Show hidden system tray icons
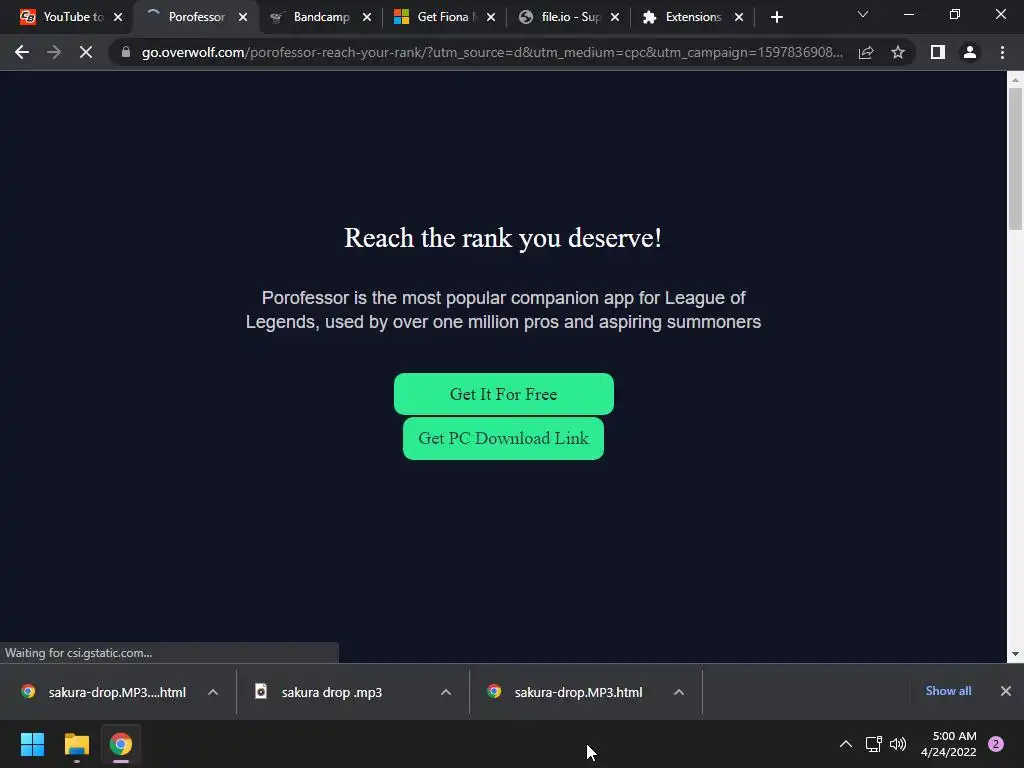Viewport: 1024px width, 768px height. pos(846,744)
